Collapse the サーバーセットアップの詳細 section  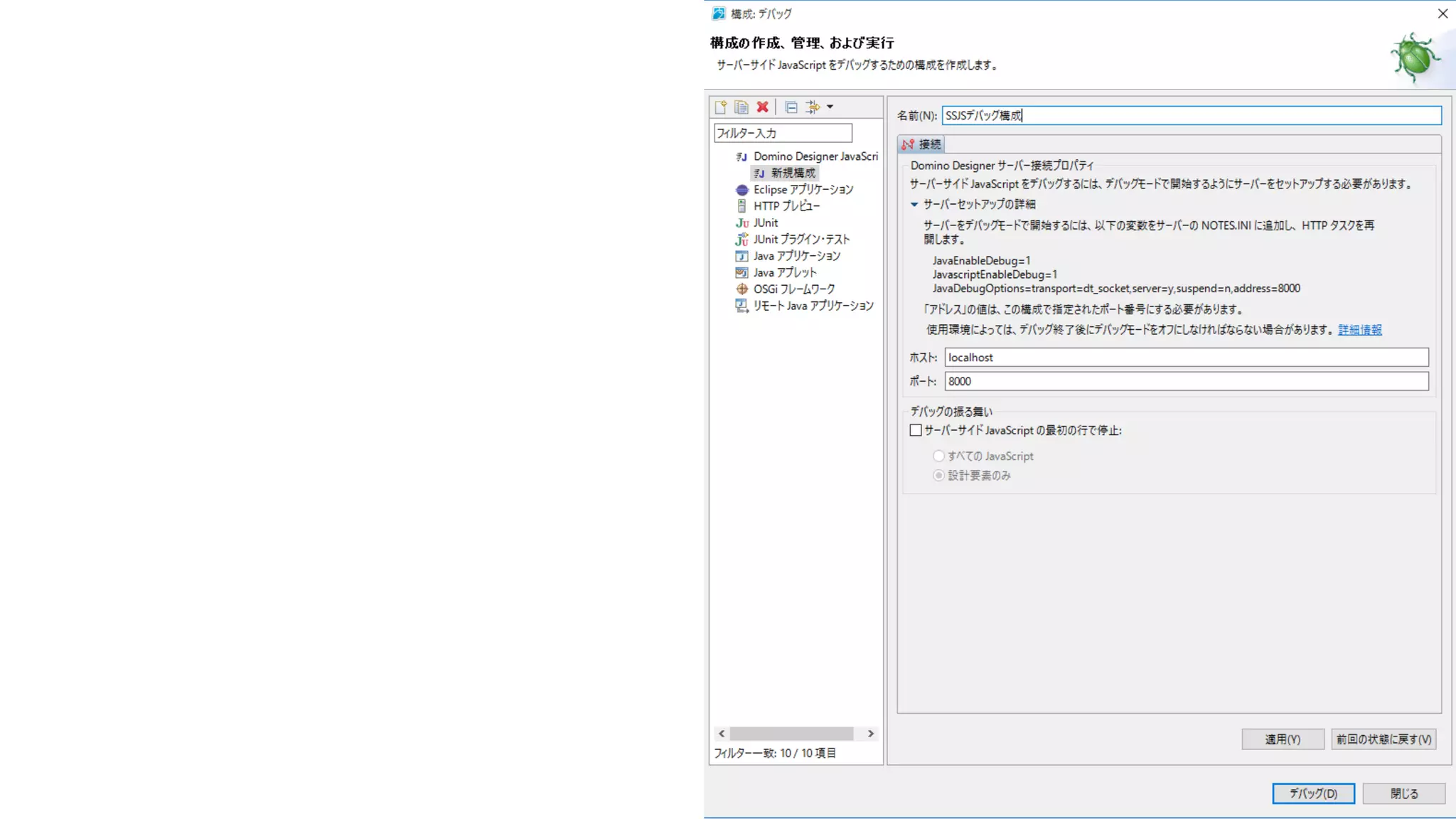pyautogui.click(x=914, y=204)
